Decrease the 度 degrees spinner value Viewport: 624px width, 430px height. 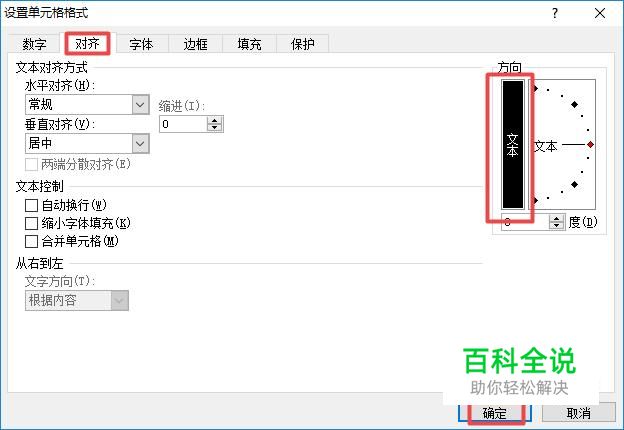tap(556, 226)
